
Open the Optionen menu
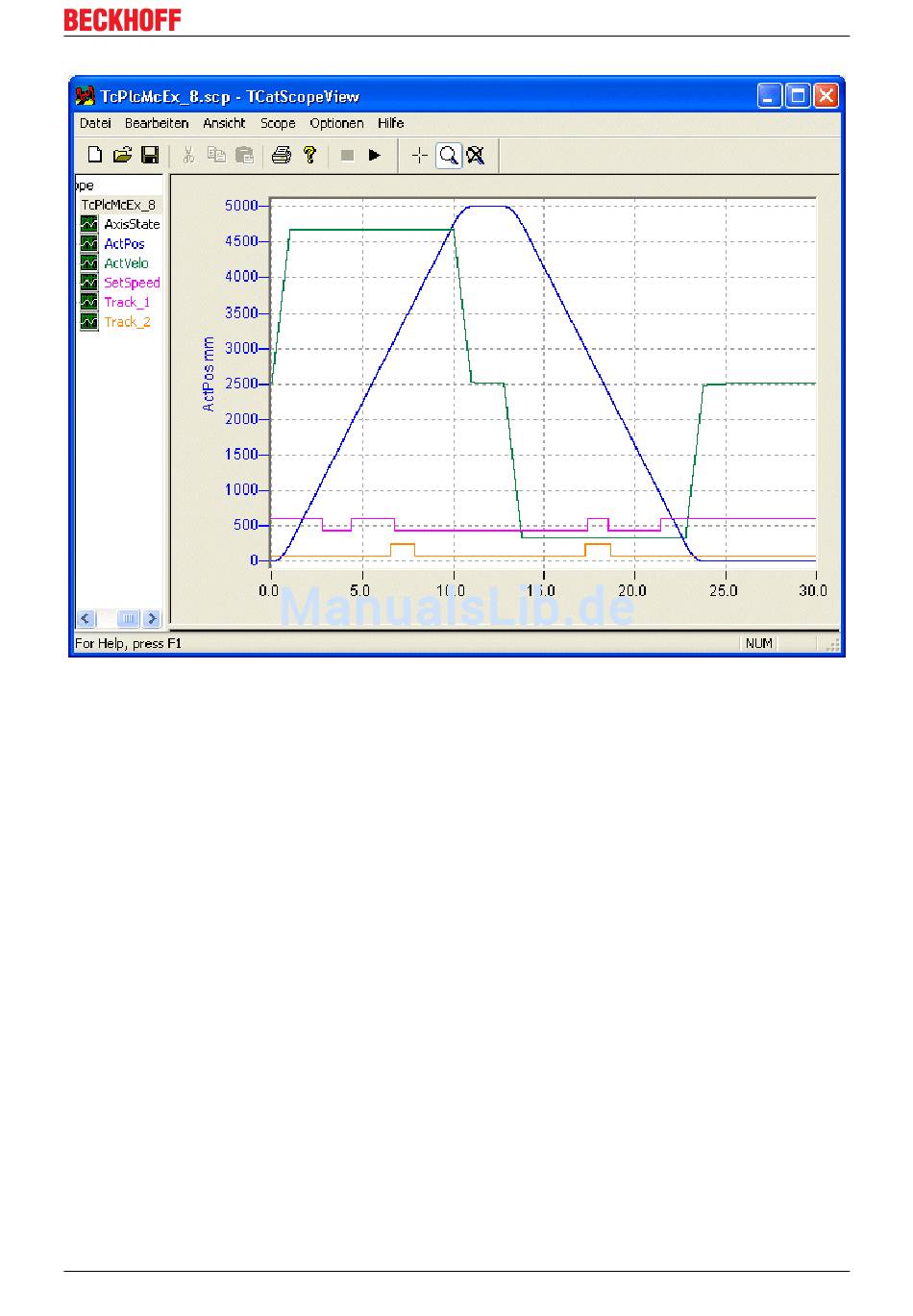336,123
